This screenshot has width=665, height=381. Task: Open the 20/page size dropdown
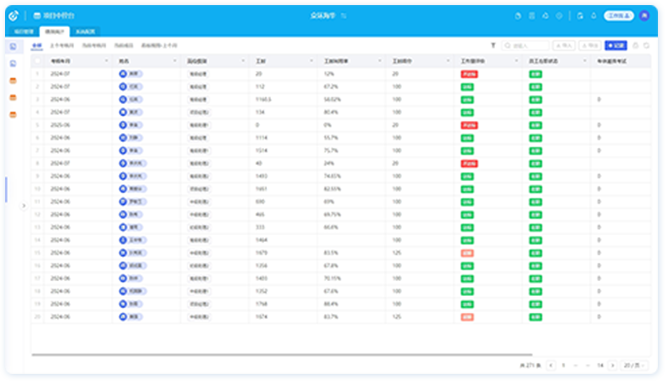634,365
